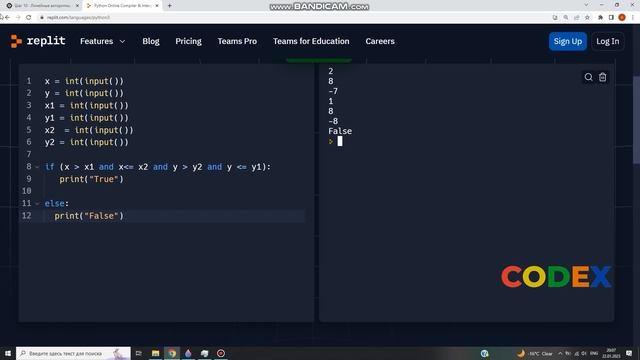This screenshot has height=360, width=640.
Task: Toggle the browser side panel
Action: pos(611,18)
